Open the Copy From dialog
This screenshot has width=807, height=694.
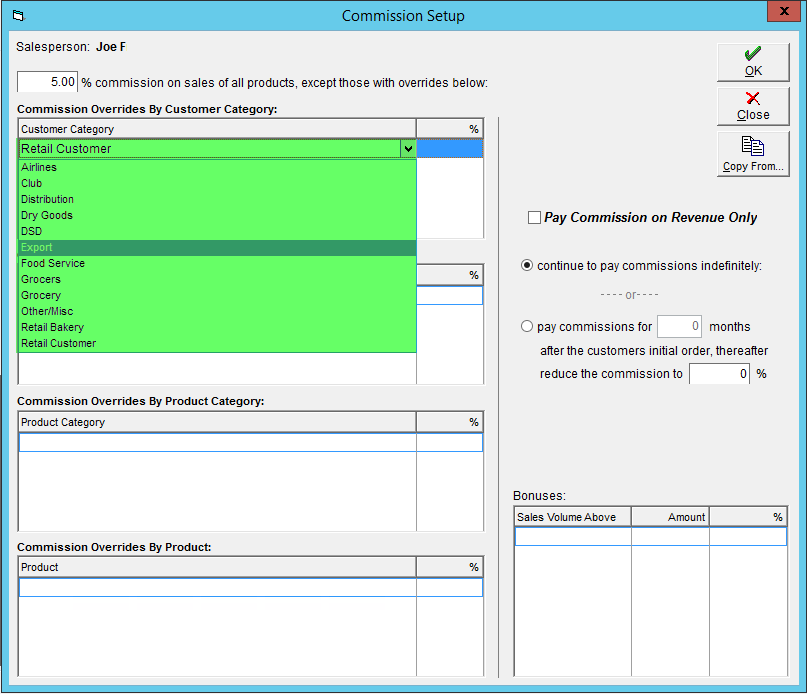753,154
